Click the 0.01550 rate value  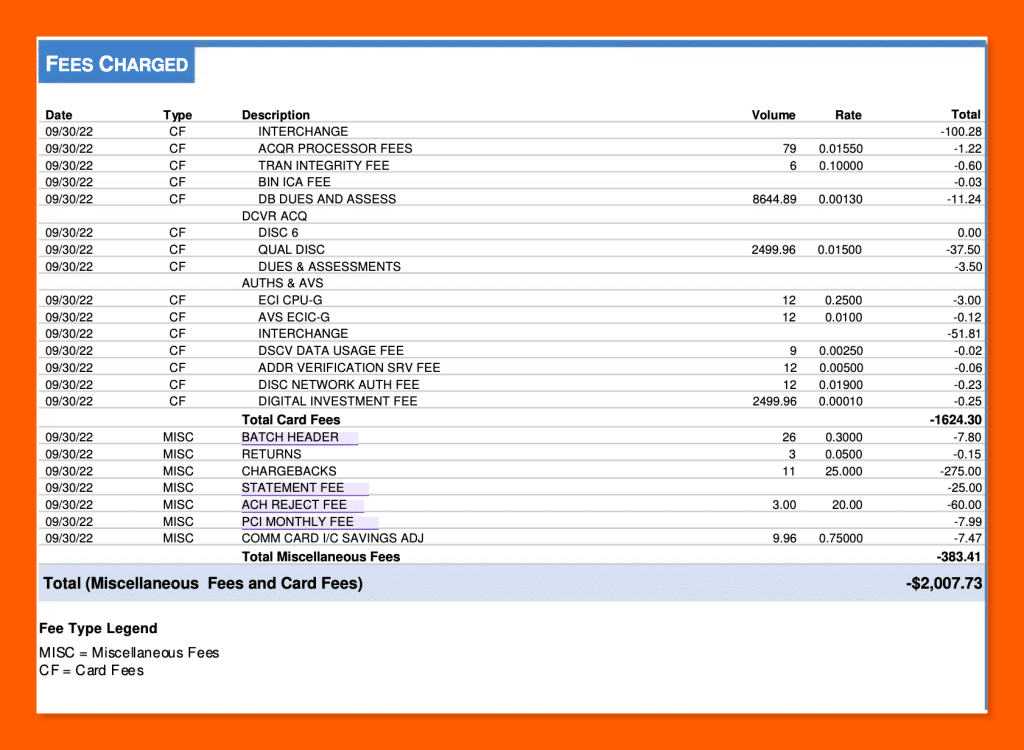point(840,149)
